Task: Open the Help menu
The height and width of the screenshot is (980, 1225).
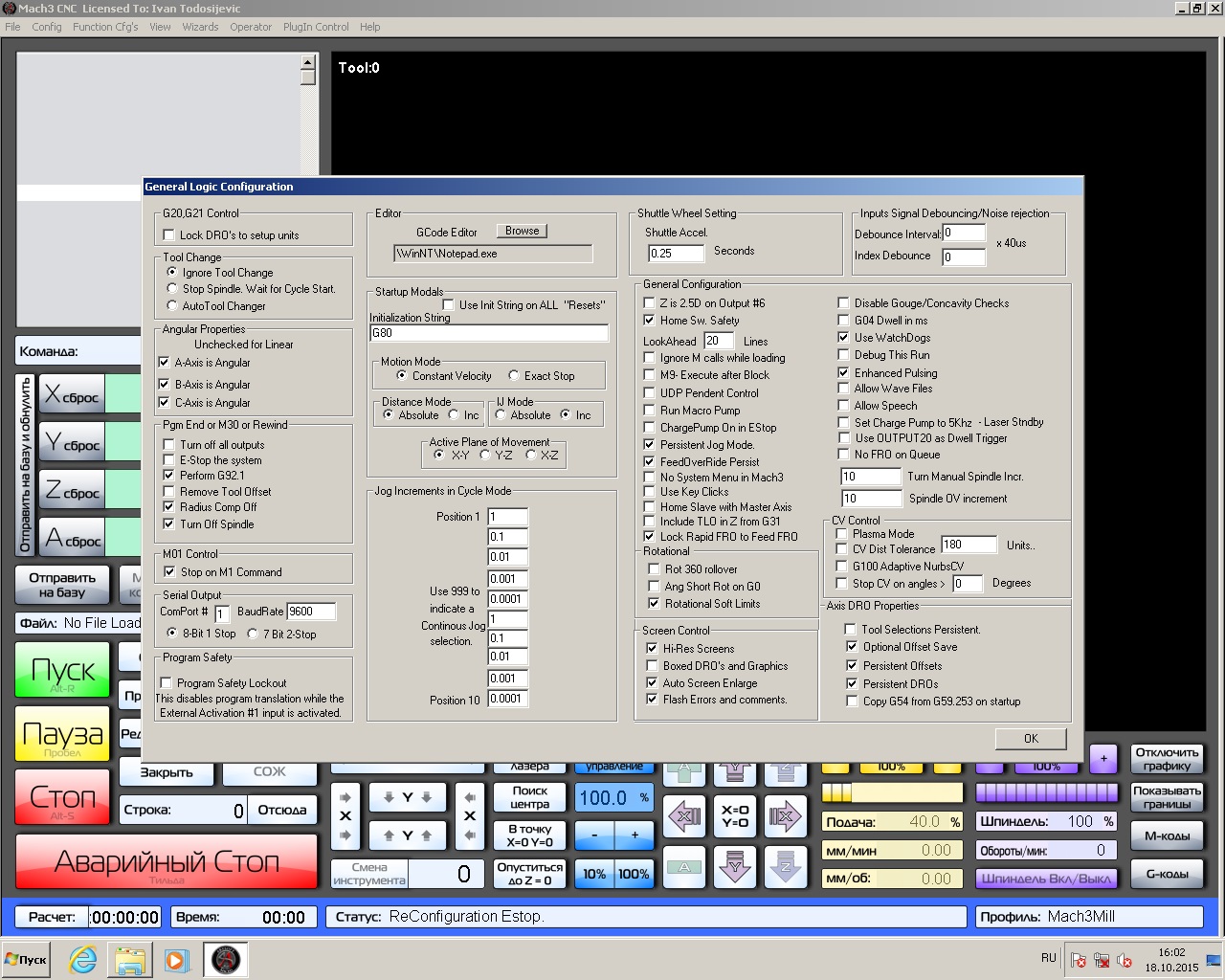Action: [369, 27]
